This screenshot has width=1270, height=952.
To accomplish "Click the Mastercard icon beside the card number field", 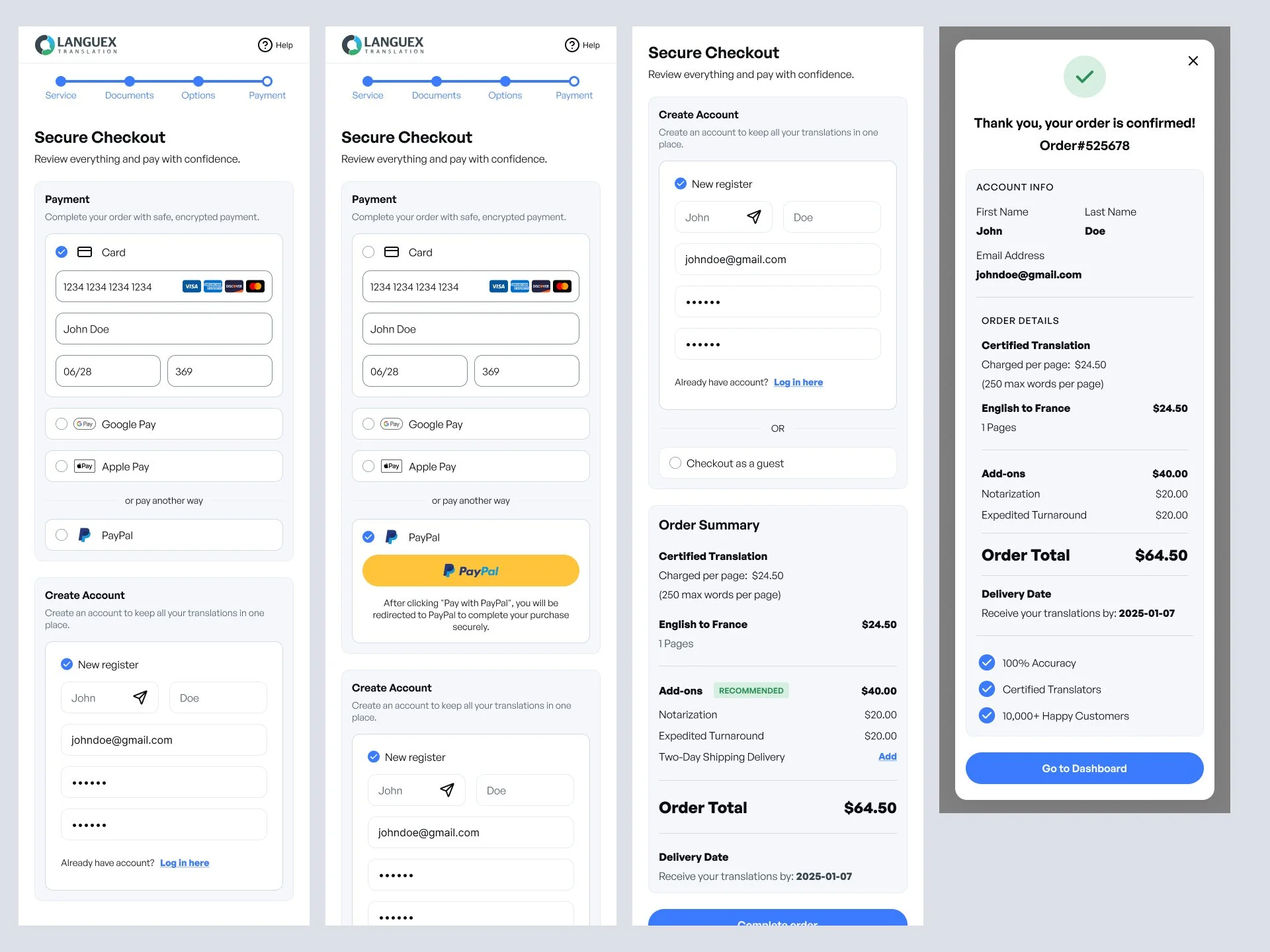I will [255, 286].
